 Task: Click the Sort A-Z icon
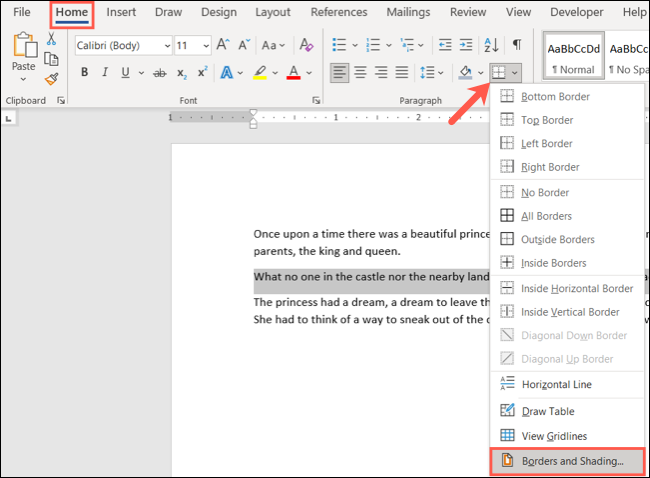pos(491,45)
